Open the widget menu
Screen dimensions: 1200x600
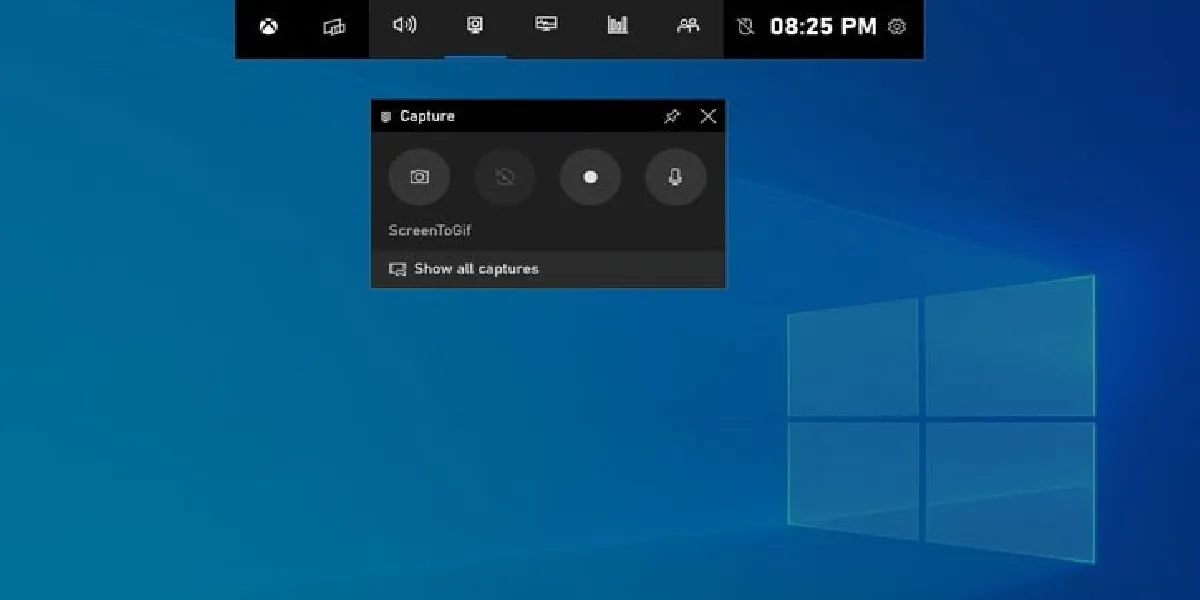[x=333, y=27]
